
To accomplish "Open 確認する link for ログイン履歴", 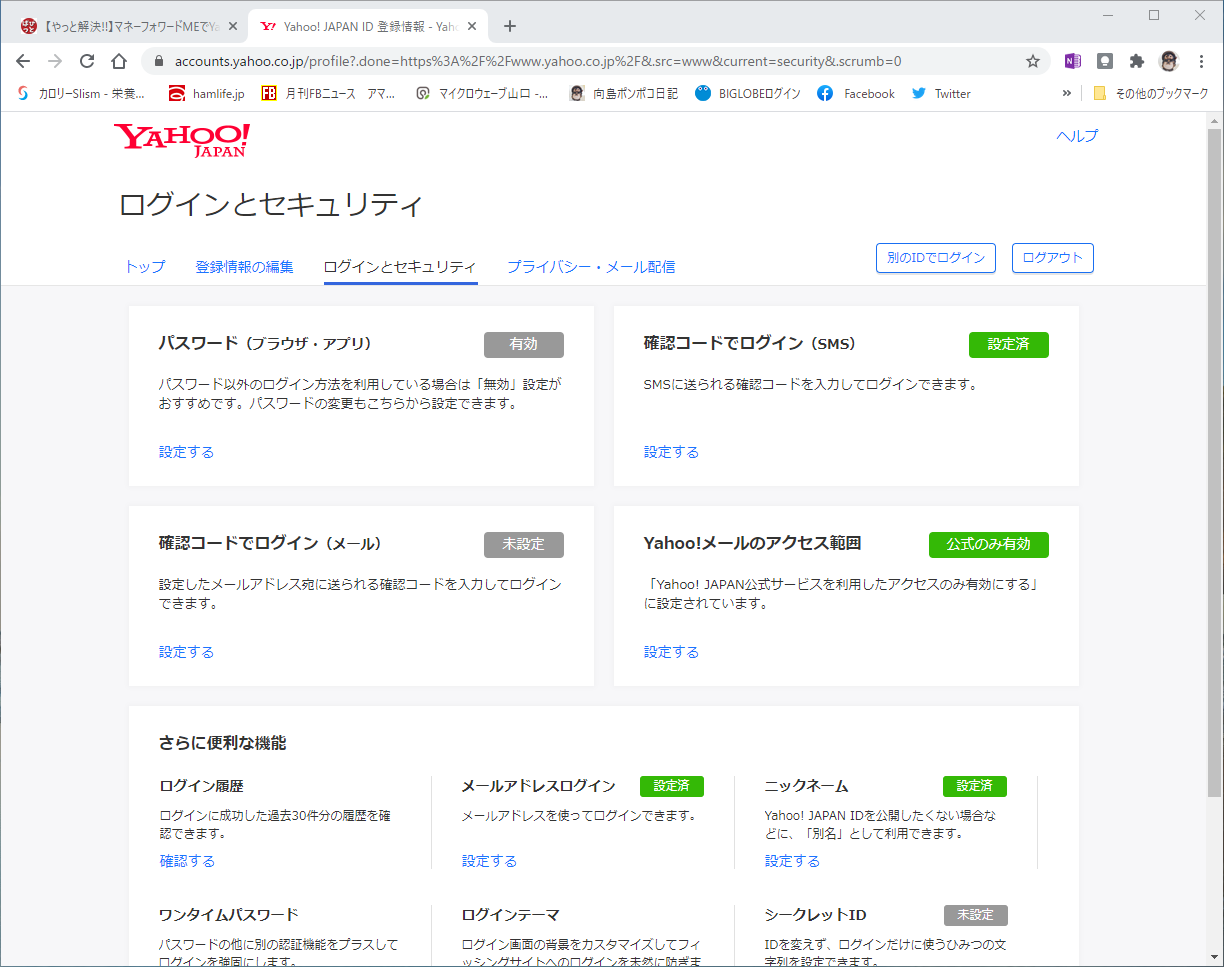I will [187, 861].
